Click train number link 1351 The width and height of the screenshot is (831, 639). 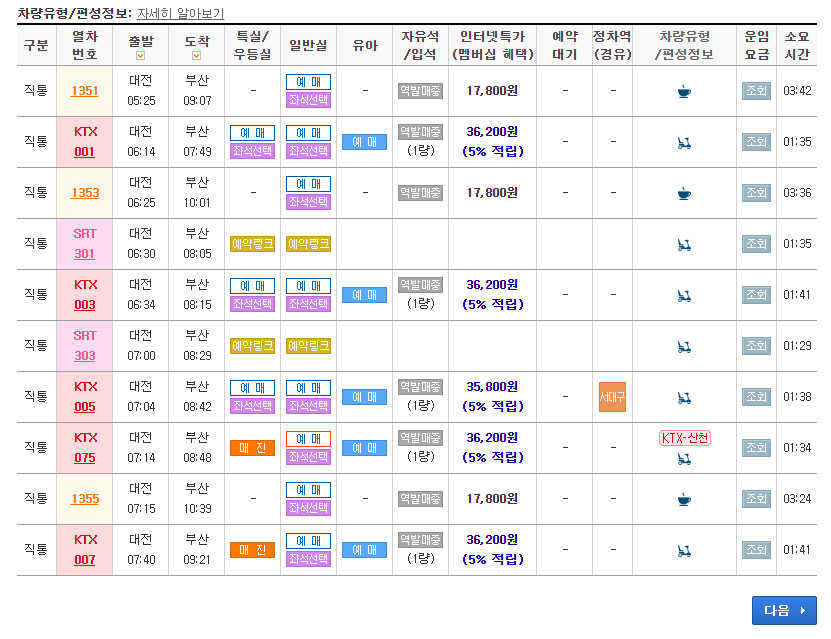point(85,92)
